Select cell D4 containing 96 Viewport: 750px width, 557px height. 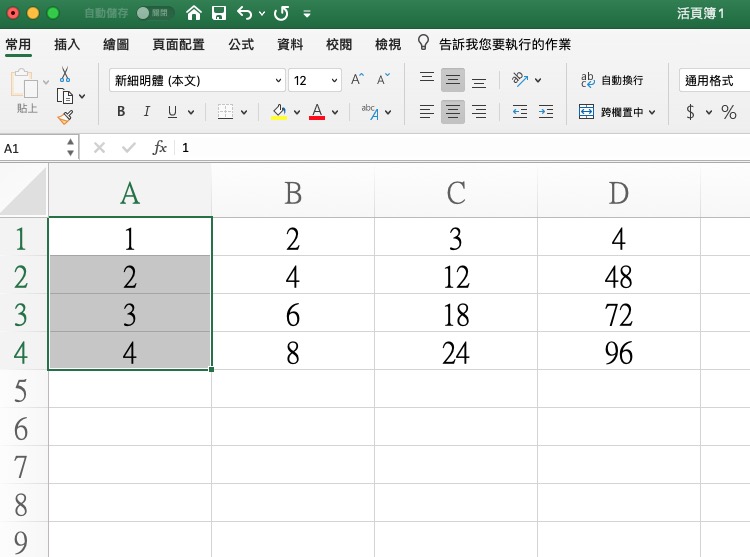coord(618,352)
